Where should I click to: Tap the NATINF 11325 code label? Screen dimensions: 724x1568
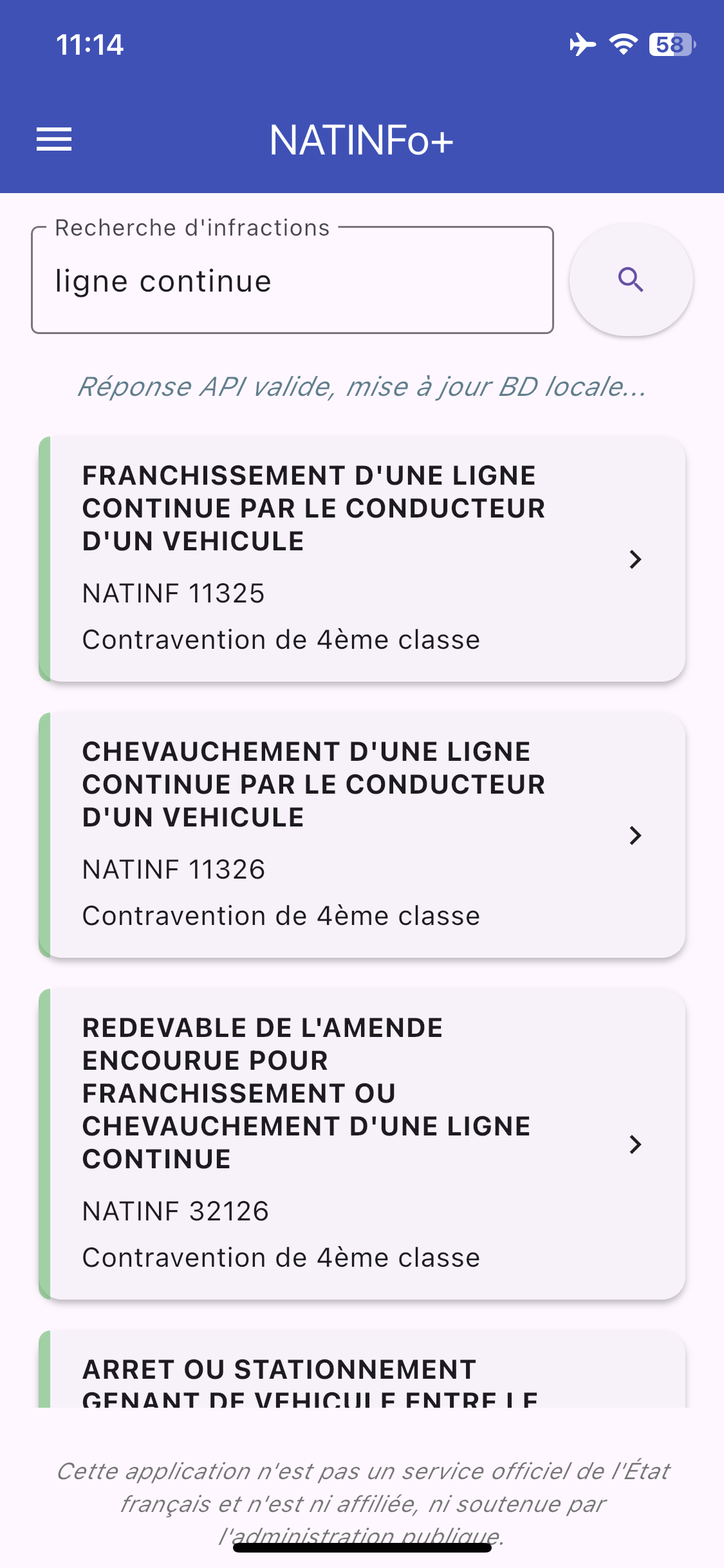[x=174, y=593]
